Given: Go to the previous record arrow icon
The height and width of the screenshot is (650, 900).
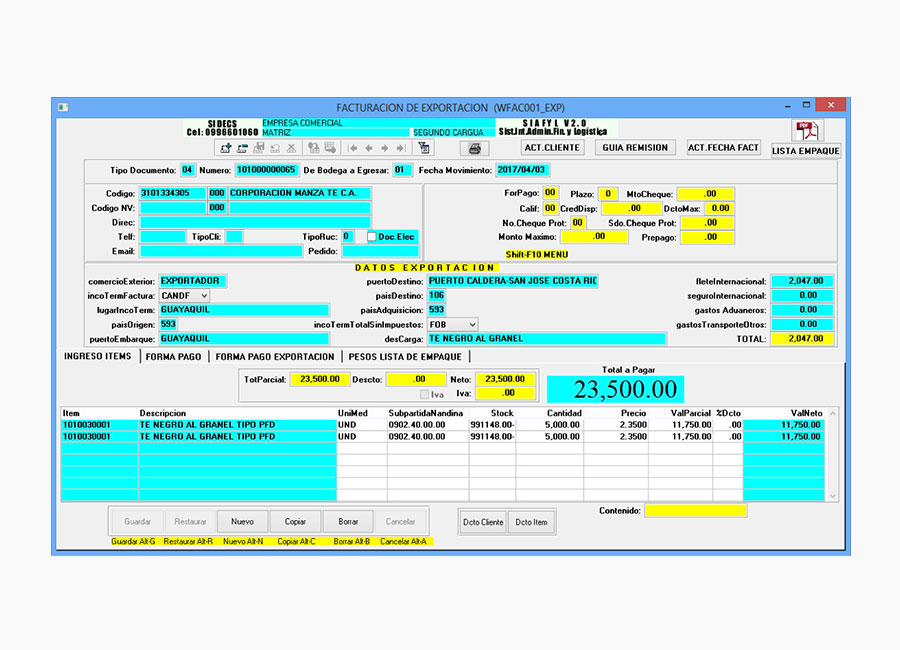Looking at the screenshot, I should click(369, 148).
